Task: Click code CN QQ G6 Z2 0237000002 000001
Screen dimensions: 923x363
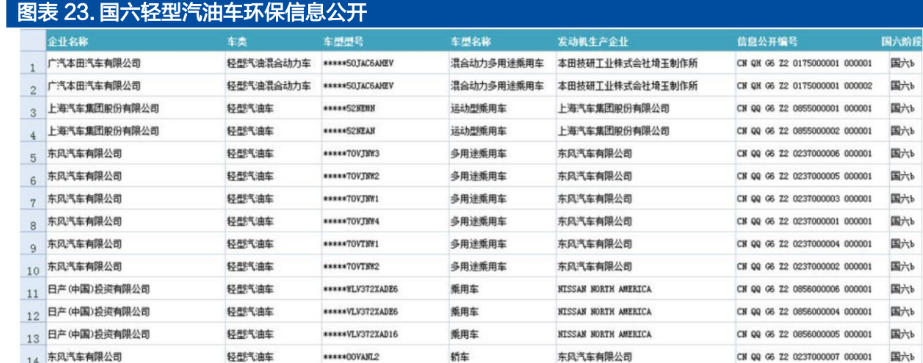Action: (804, 267)
